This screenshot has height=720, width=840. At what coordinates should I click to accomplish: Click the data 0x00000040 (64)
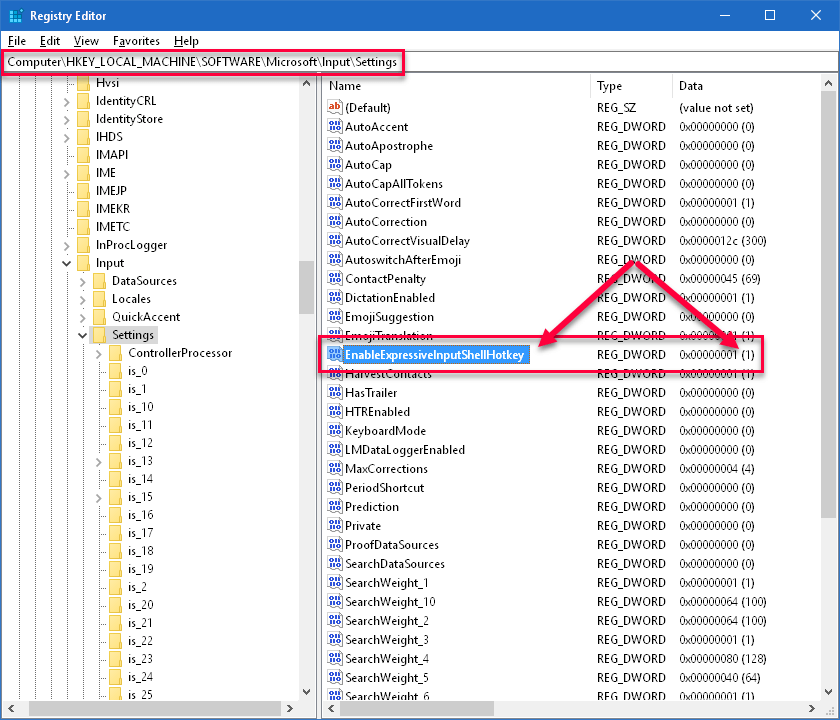719,678
